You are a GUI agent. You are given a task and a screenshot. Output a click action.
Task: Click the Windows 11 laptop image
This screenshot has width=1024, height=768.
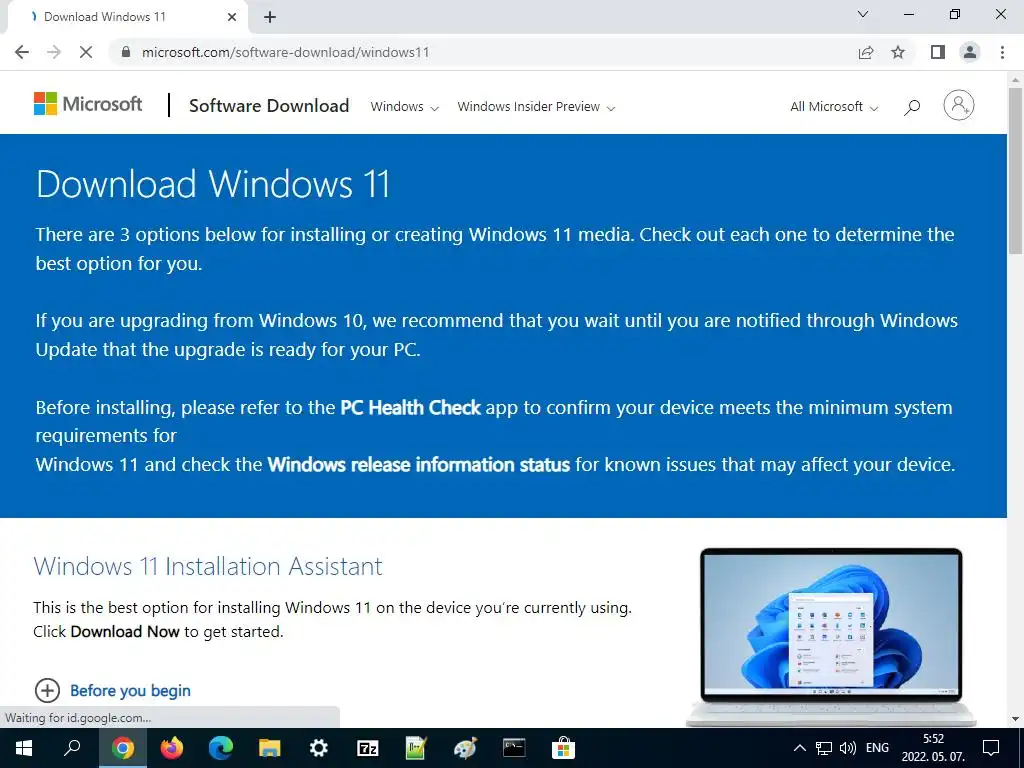click(x=831, y=635)
